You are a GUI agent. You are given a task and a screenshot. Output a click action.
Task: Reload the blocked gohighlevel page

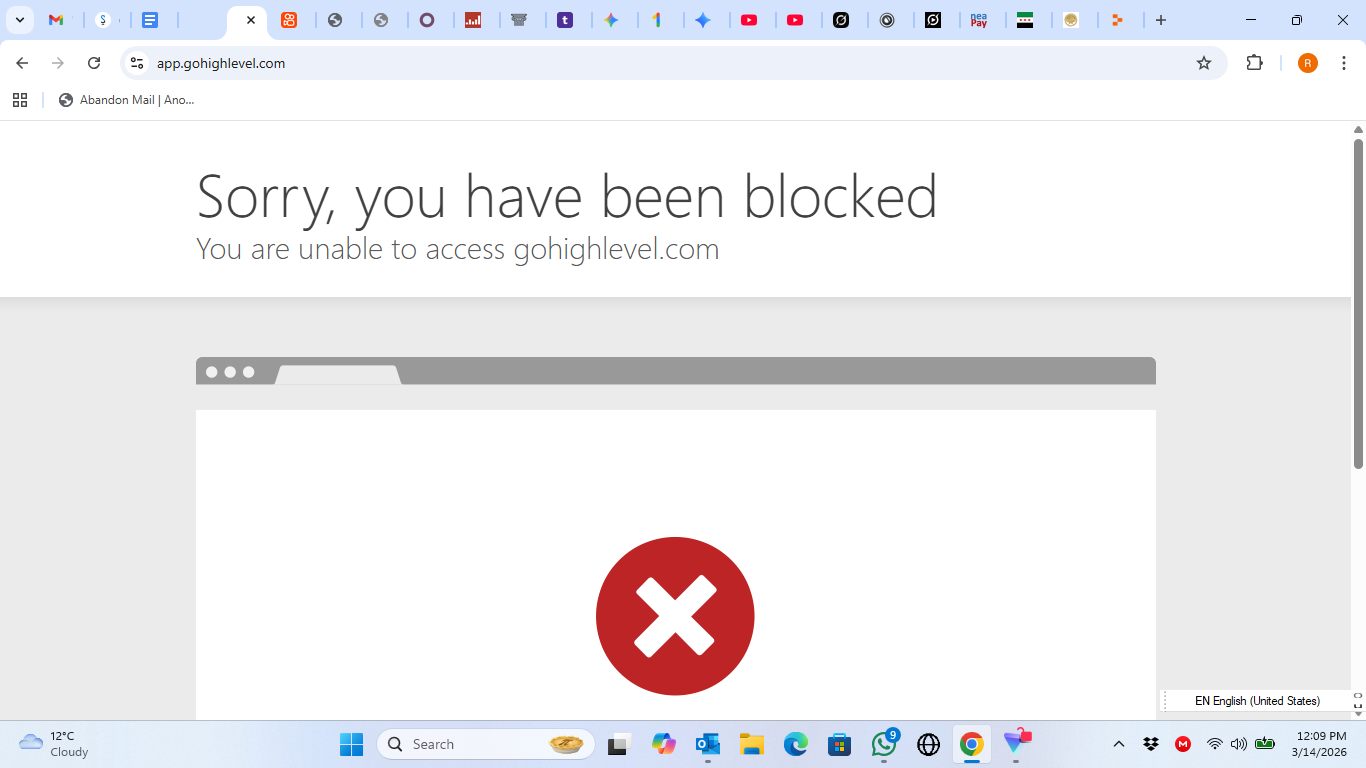point(94,63)
